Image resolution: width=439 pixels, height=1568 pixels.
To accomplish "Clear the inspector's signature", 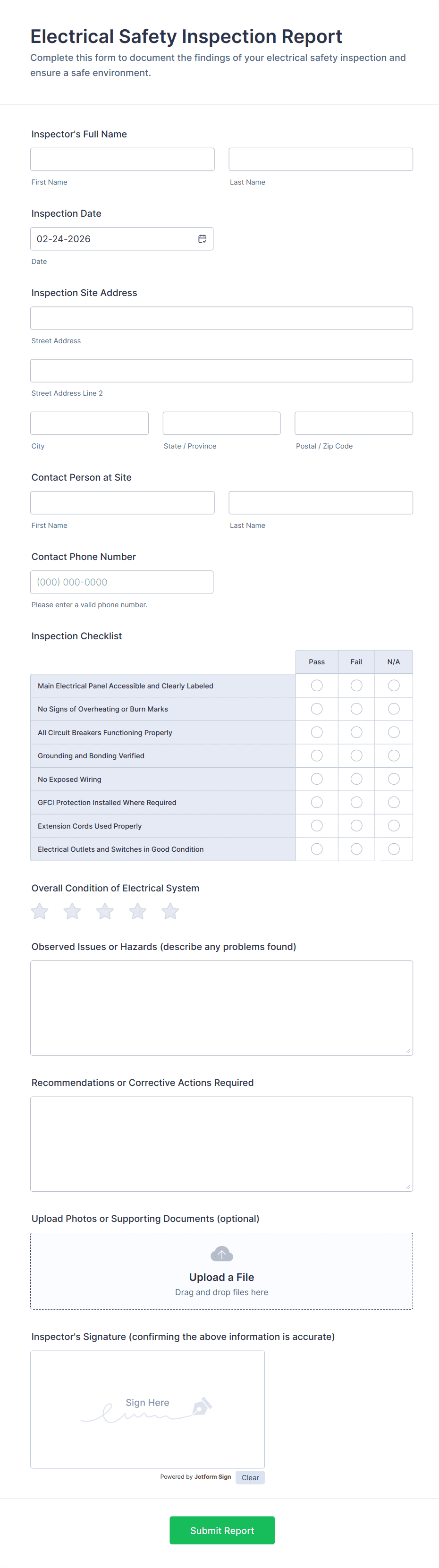I will (250, 1477).
